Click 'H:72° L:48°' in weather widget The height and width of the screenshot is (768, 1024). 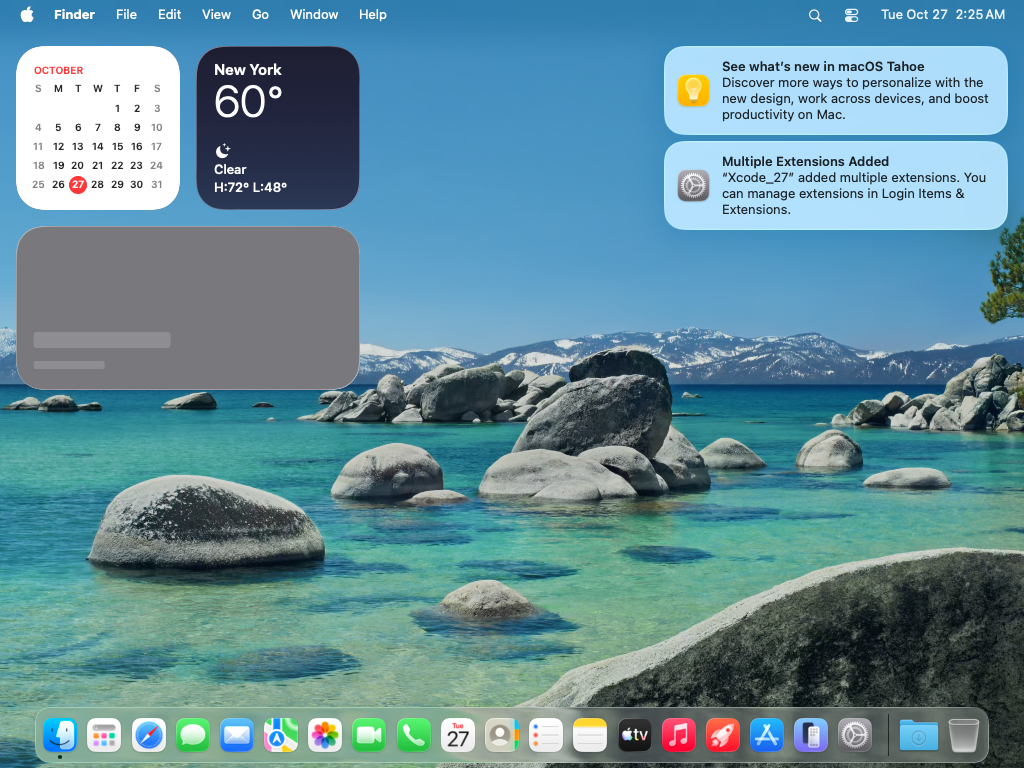click(250, 187)
